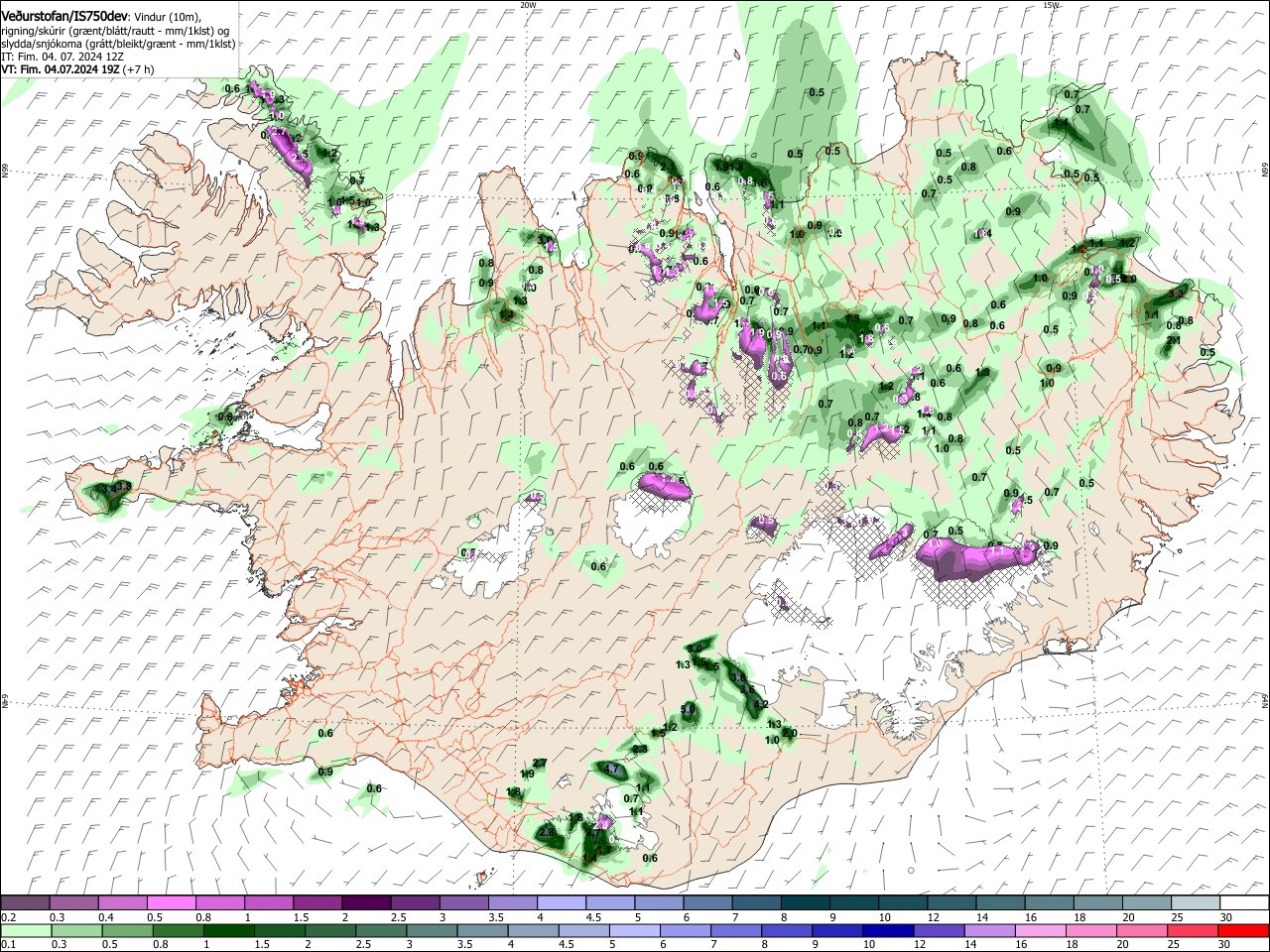Click the bright pink 0.5–0.8 swatch in upper legend
This screenshot has height=952, width=1270.
(171, 903)
